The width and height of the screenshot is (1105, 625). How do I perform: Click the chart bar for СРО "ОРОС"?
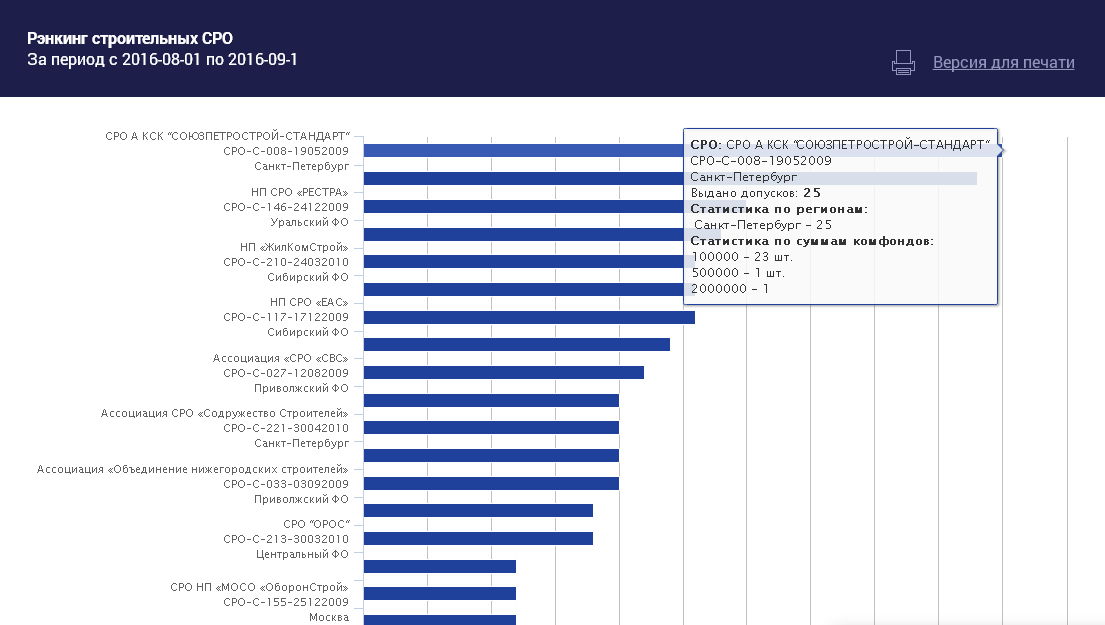coord(479,538)
